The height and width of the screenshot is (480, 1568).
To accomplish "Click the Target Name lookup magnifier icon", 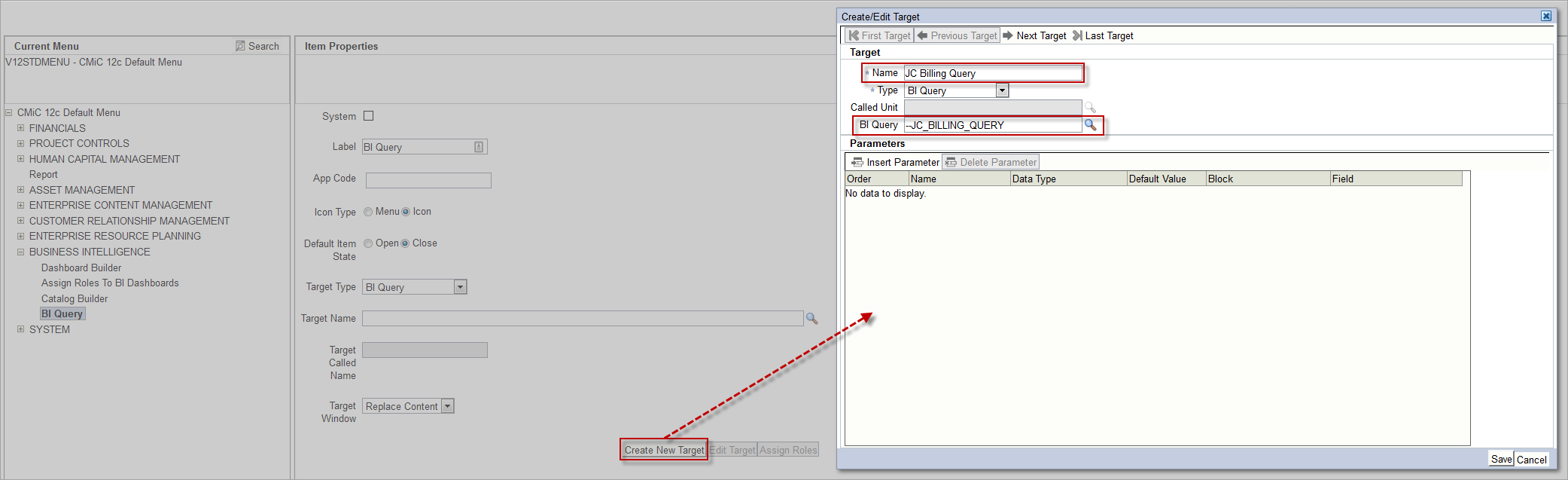I will point(811,319).
